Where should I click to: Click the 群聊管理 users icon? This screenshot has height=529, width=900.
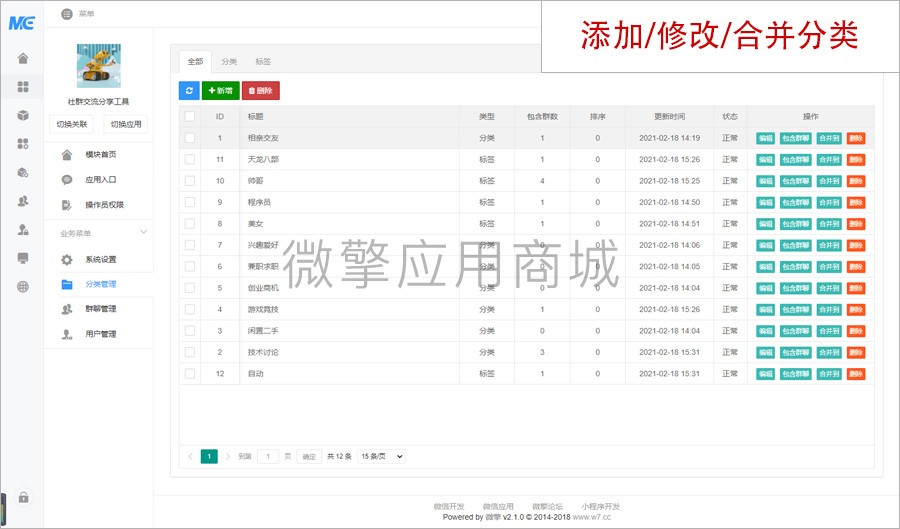[x=67, y=309]
